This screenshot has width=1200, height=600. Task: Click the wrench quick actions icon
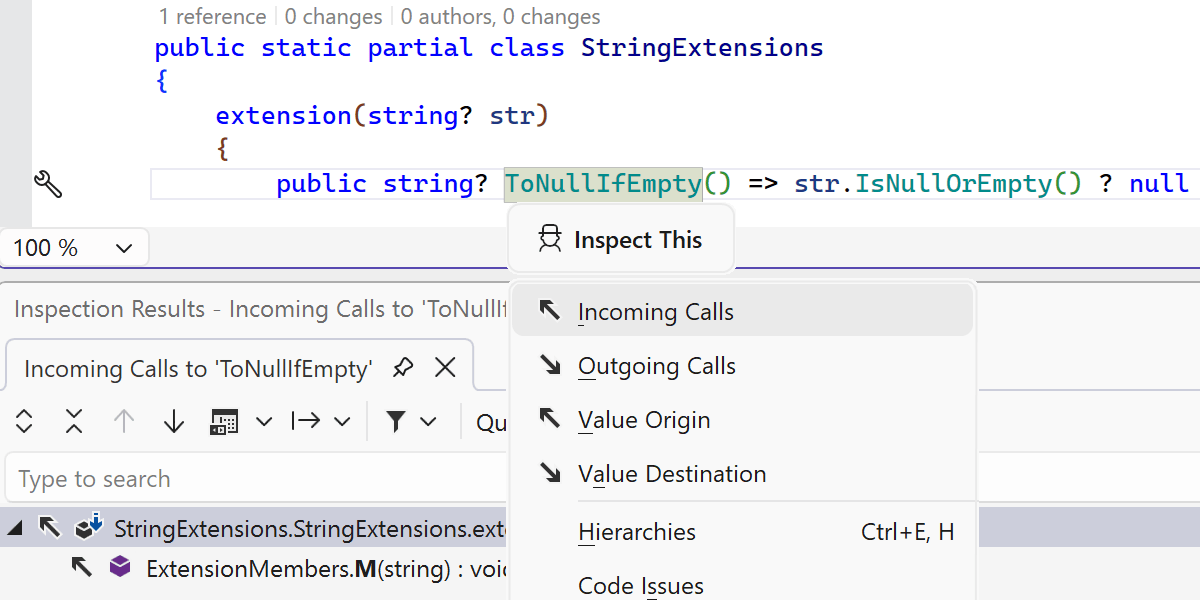48,184
